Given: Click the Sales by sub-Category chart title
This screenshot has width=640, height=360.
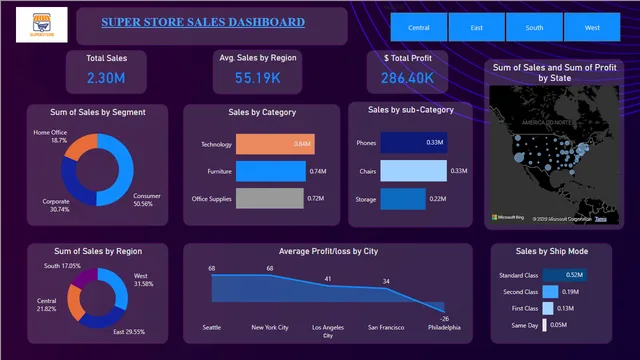Looking at the screenshot, I should pos(411,110).
